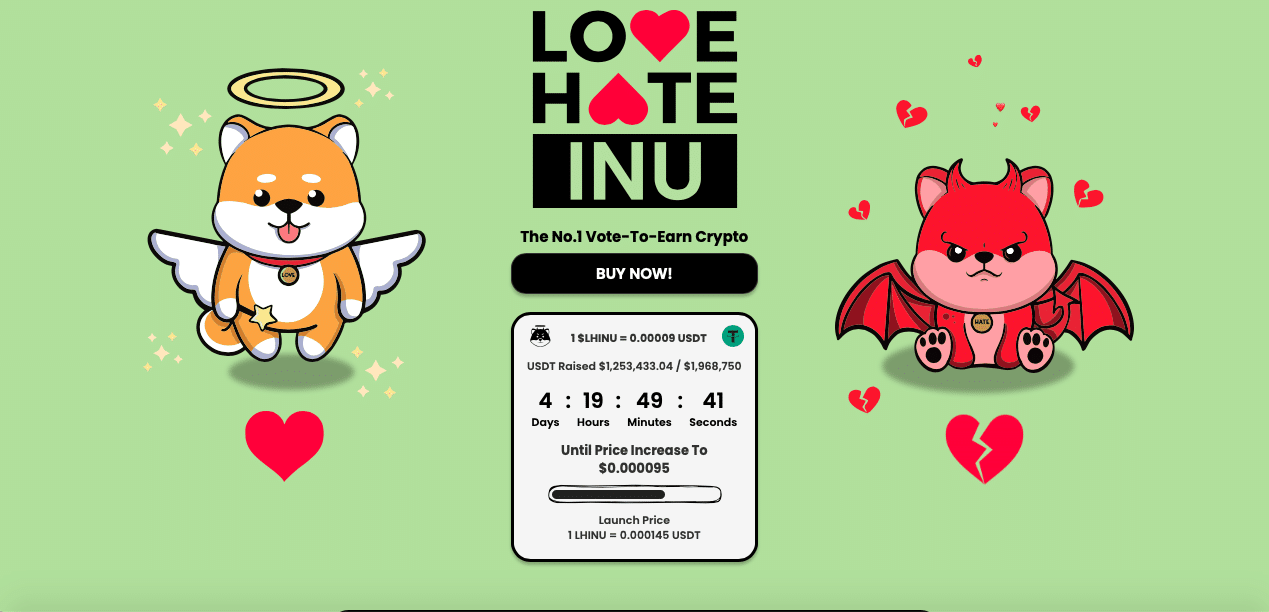Click the BUY NOW! button
The height and width of the screenshot is (612, 1269).
pos(634,274)
